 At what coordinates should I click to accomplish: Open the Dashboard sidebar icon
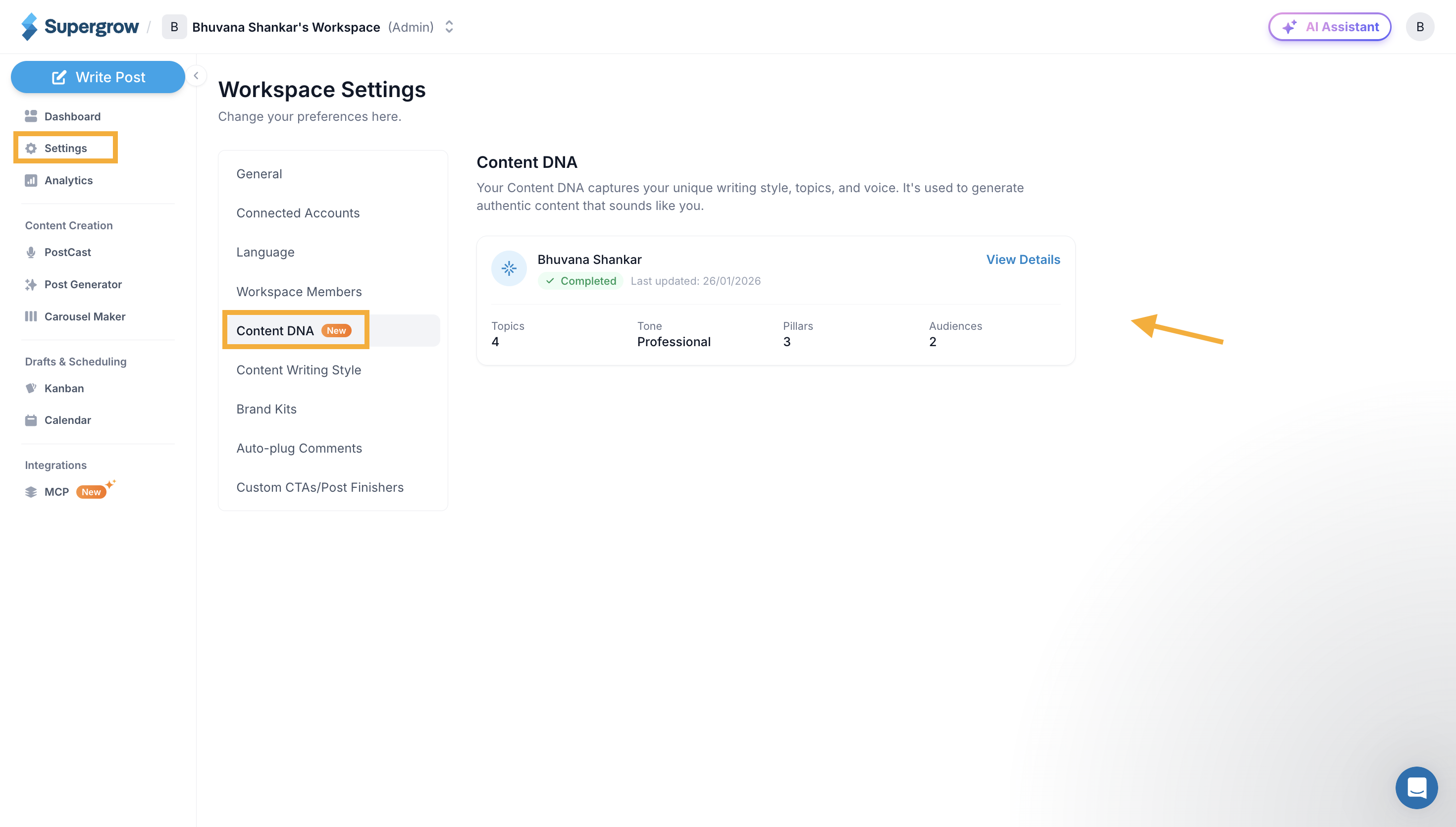pos(31,116)
